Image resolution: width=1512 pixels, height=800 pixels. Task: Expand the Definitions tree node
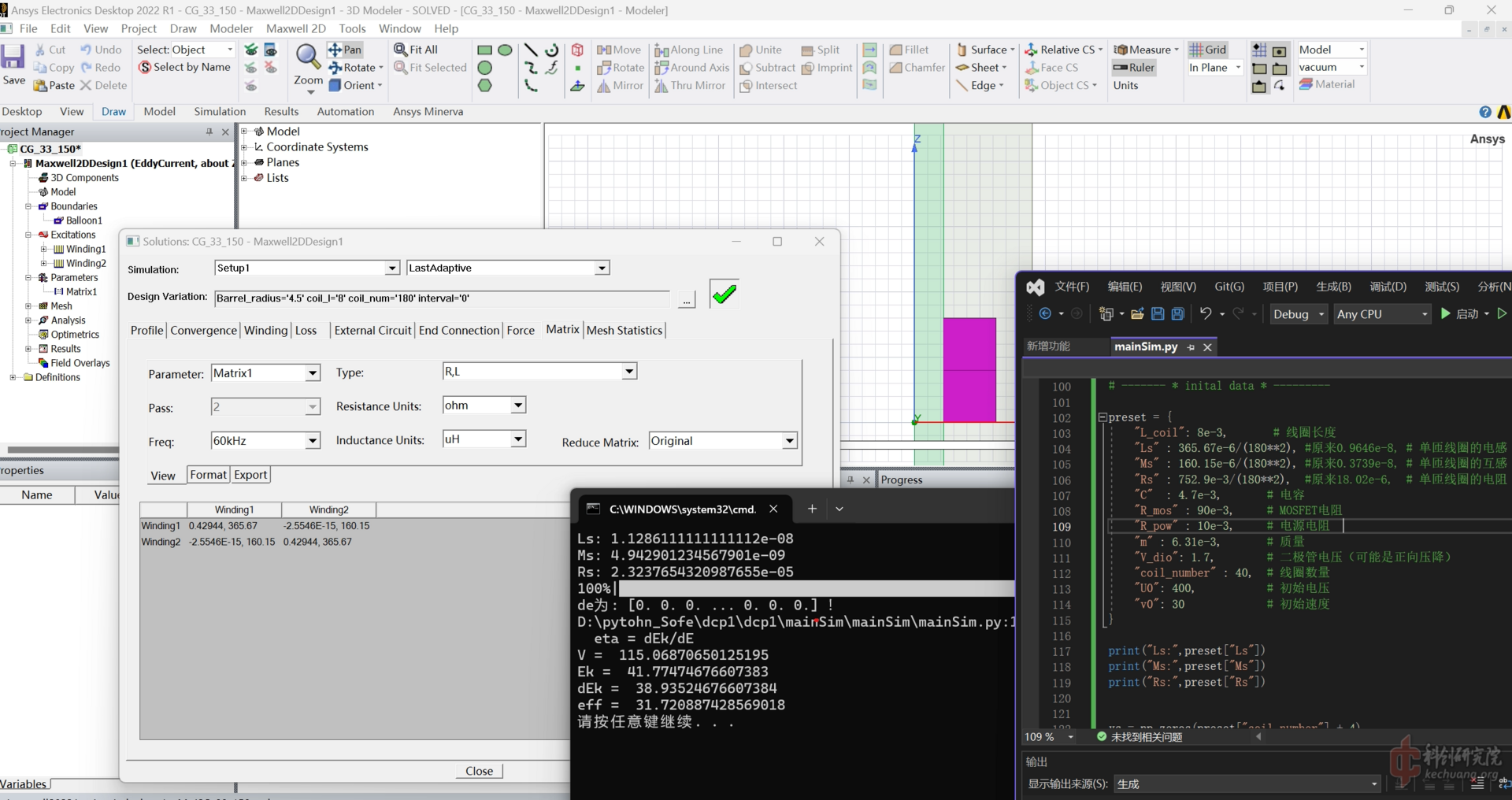(x=13, y=377)
